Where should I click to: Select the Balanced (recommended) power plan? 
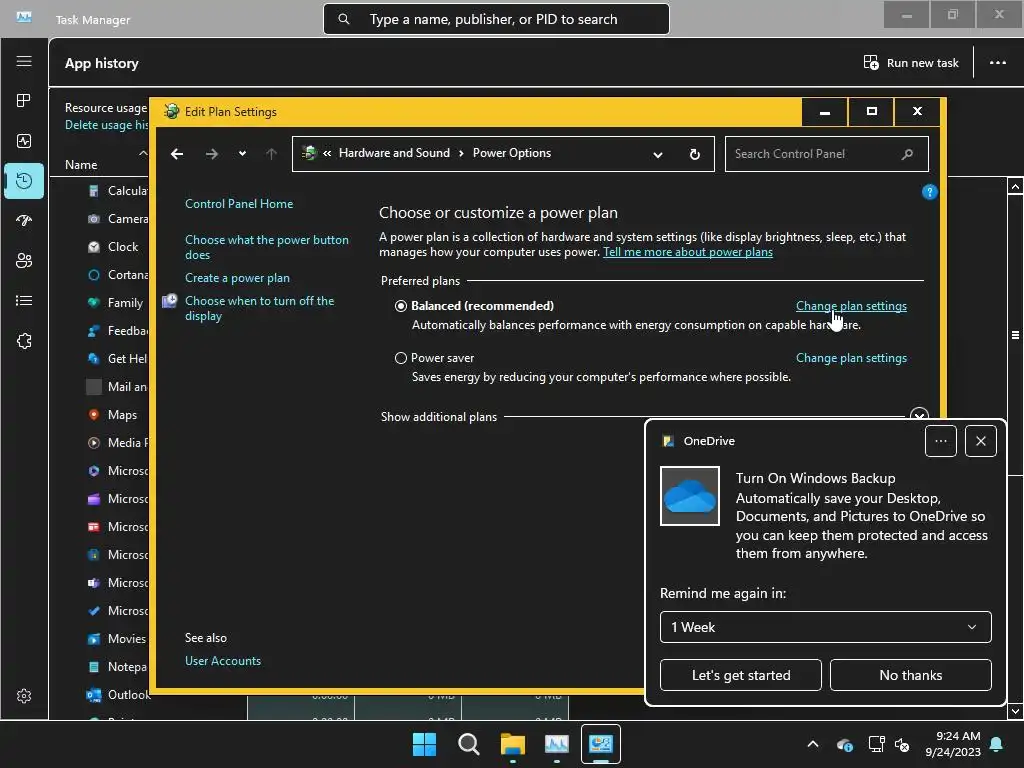[401, 306]
